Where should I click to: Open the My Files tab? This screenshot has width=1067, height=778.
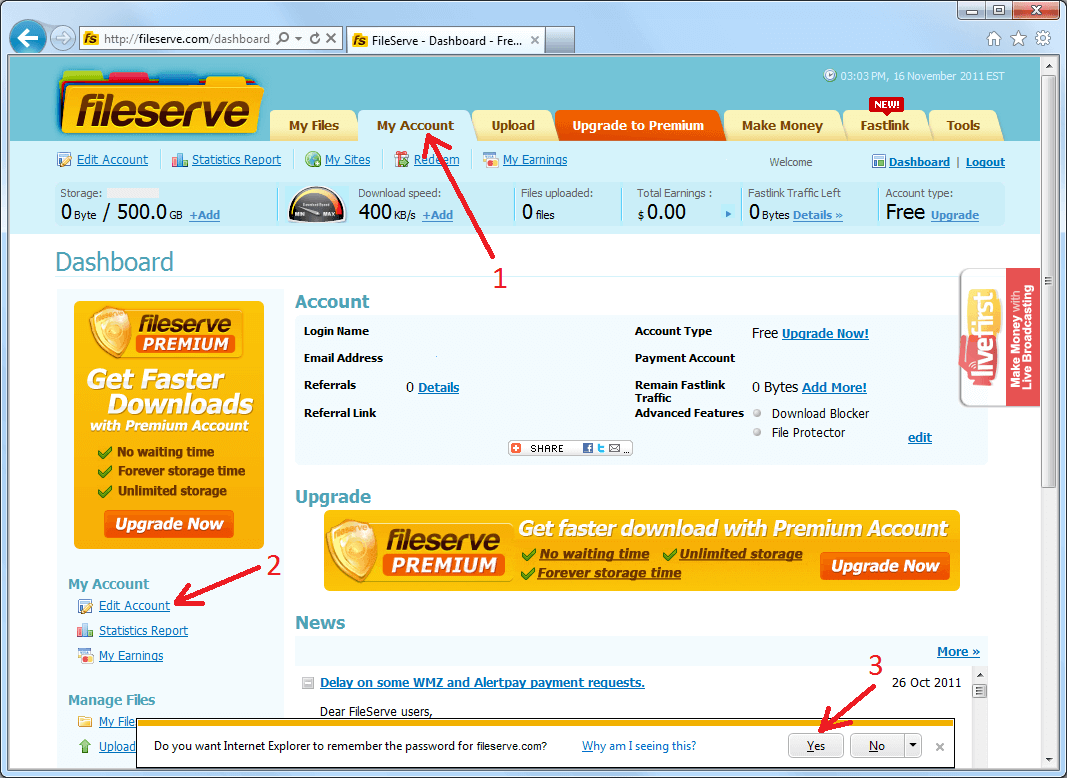click(x=314, y=125)
